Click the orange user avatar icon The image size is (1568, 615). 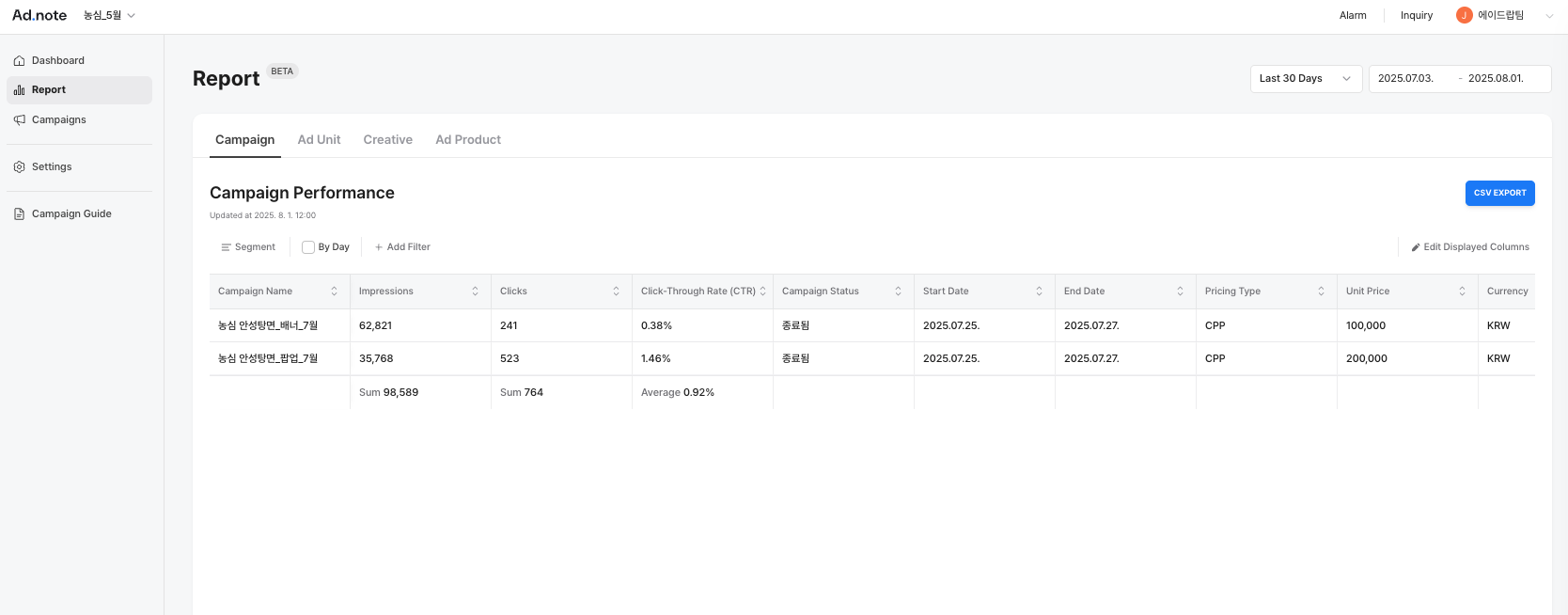coord(1464,15)
